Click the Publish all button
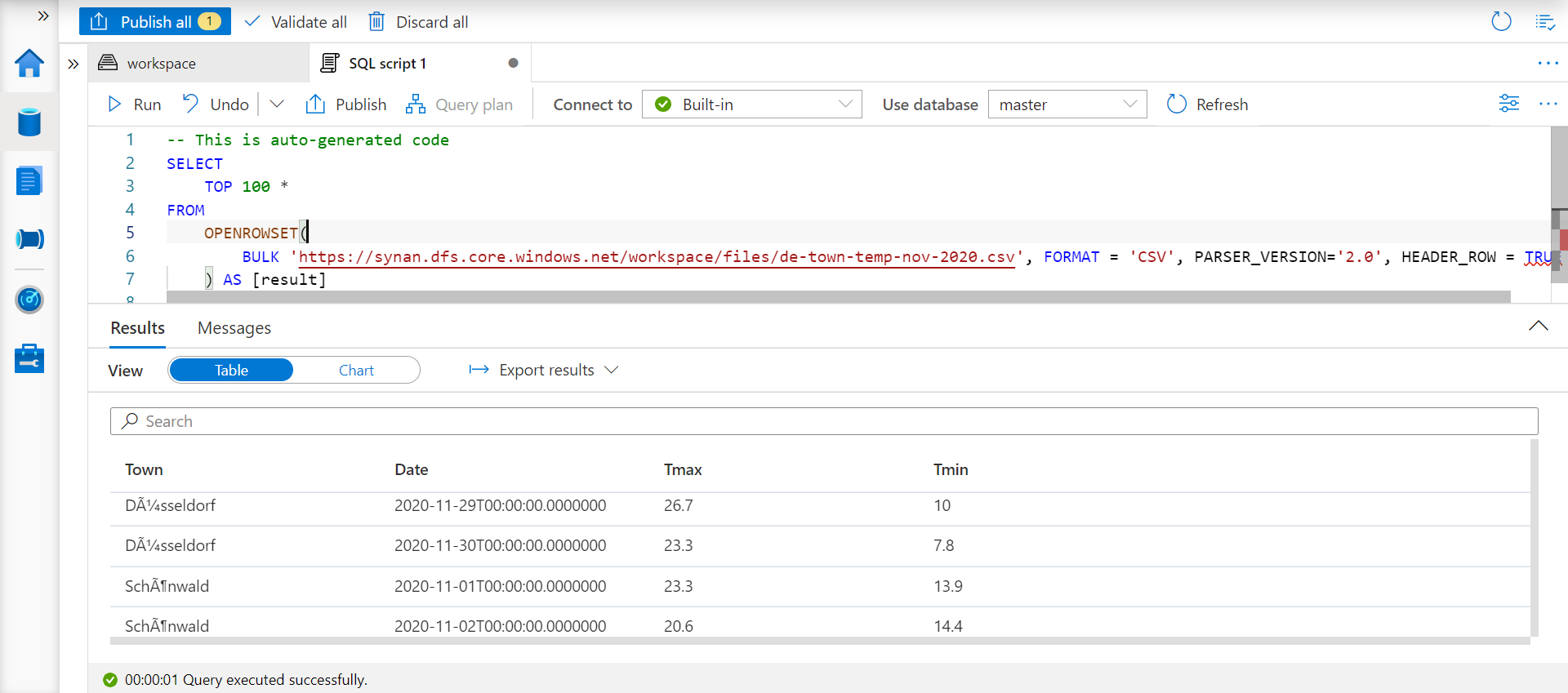Screen dimensions: 1568x693 pos(155,22)
